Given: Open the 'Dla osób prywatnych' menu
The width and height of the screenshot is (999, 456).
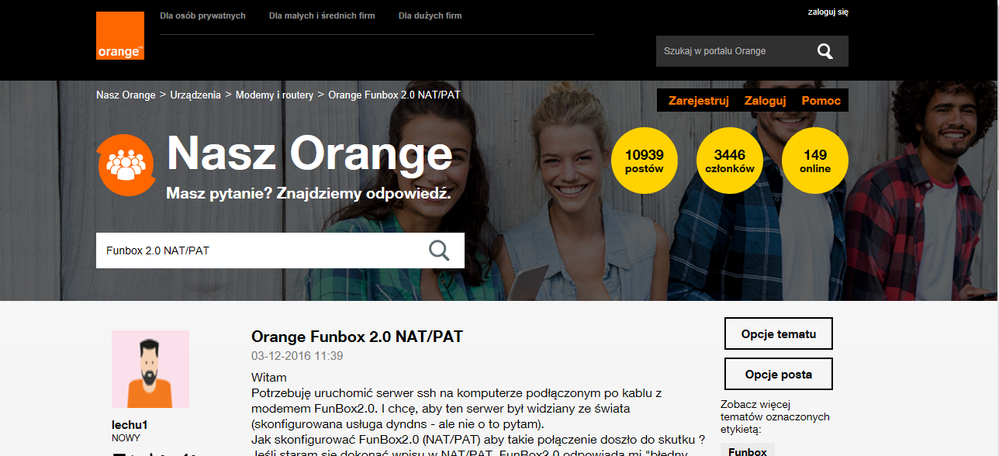Looking at the screenshot, I should (202, 16).
